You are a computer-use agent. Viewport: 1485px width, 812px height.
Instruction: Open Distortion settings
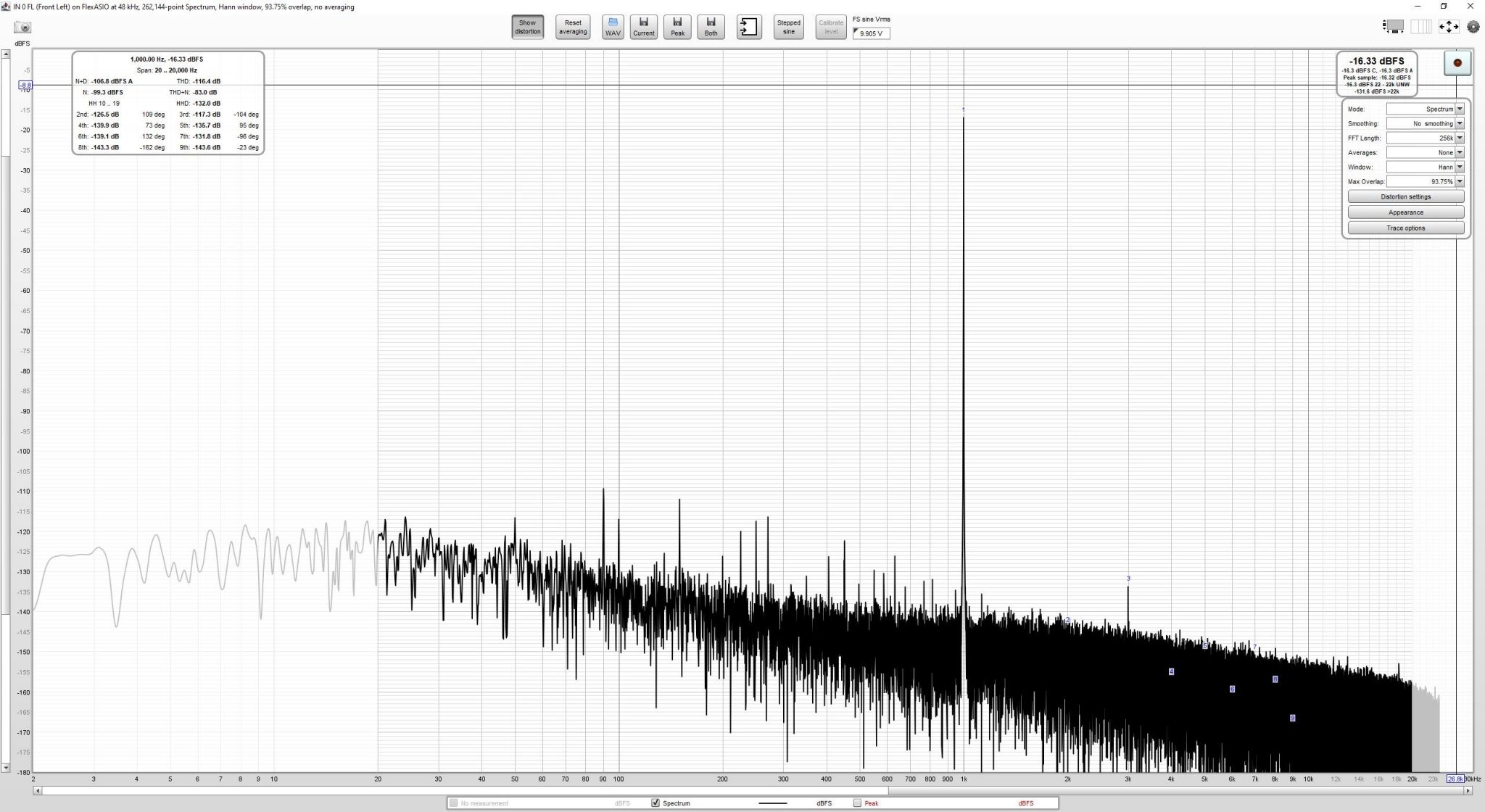click(1406, 196)
